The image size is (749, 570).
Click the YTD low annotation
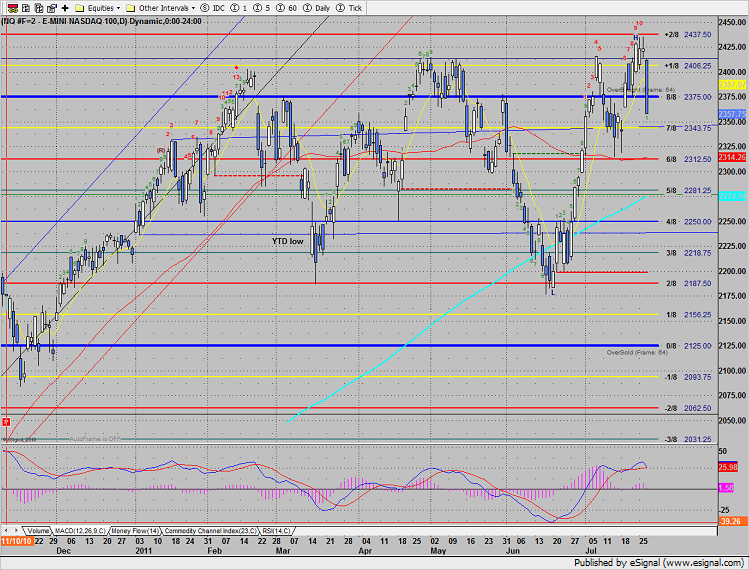pos(288,241)
